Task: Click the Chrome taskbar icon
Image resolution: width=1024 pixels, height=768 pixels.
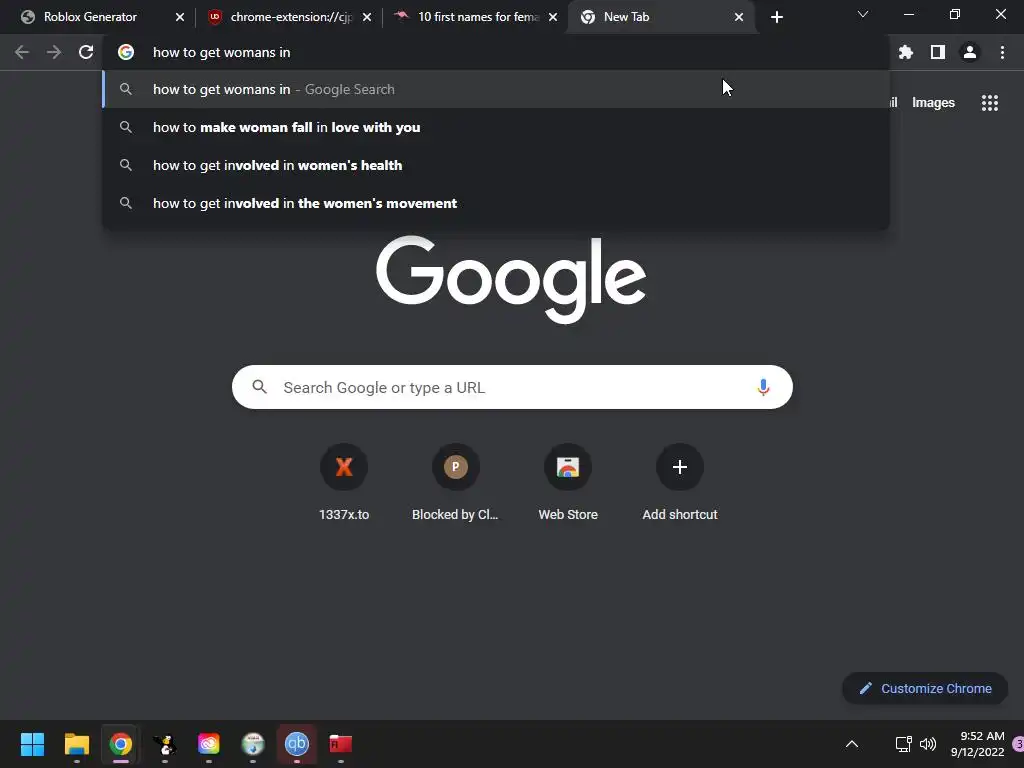Action: coord(120,744)
